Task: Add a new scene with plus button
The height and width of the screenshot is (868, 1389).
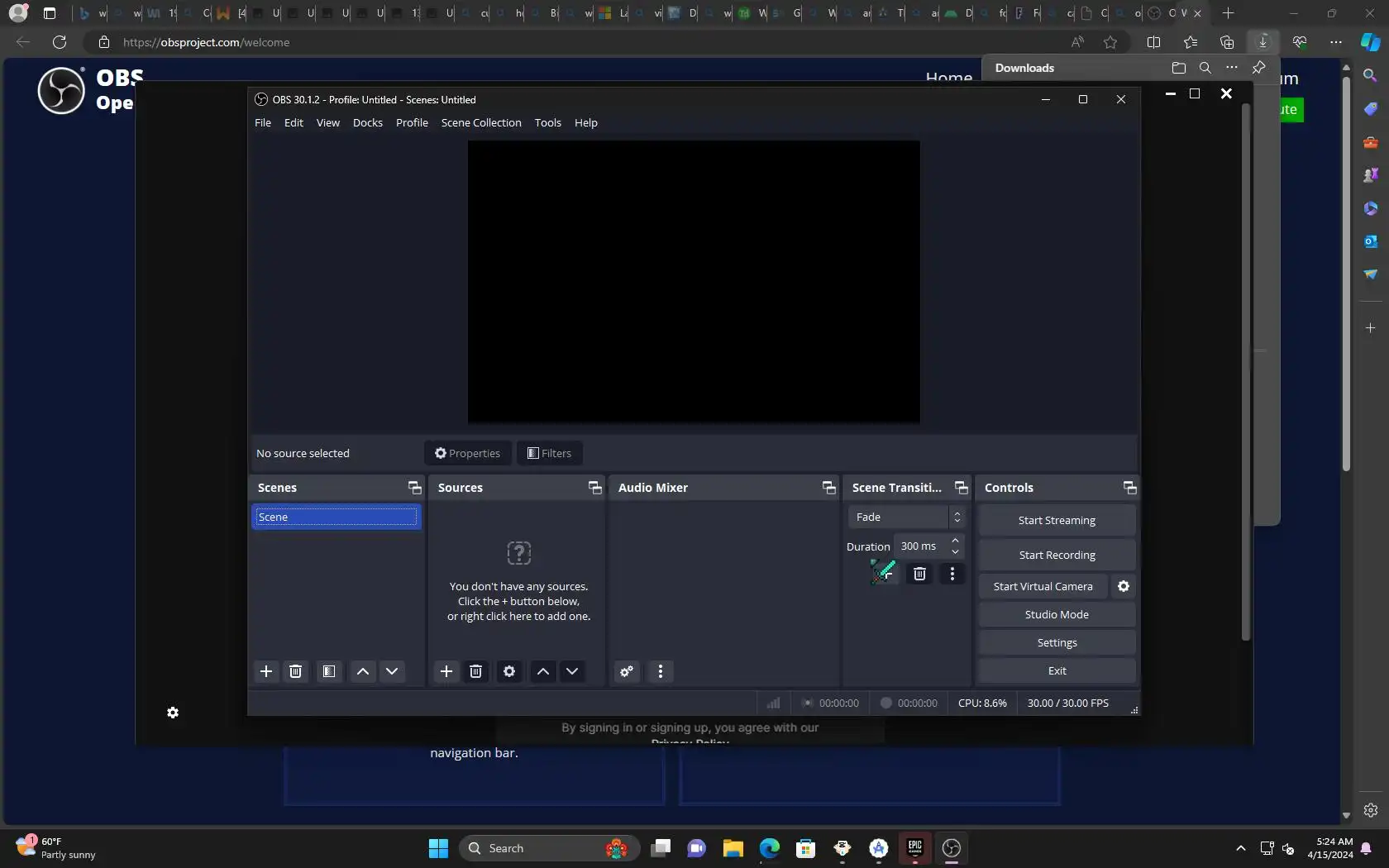Action: coord(266,671)
